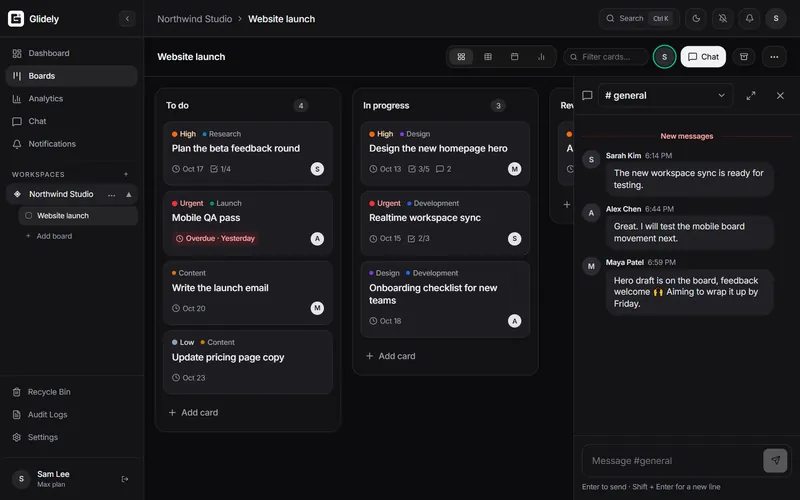Open the Mobile QA pass card
Image resolution: width=800 pixels, height=500 pixels.
(x=248, y=223)
